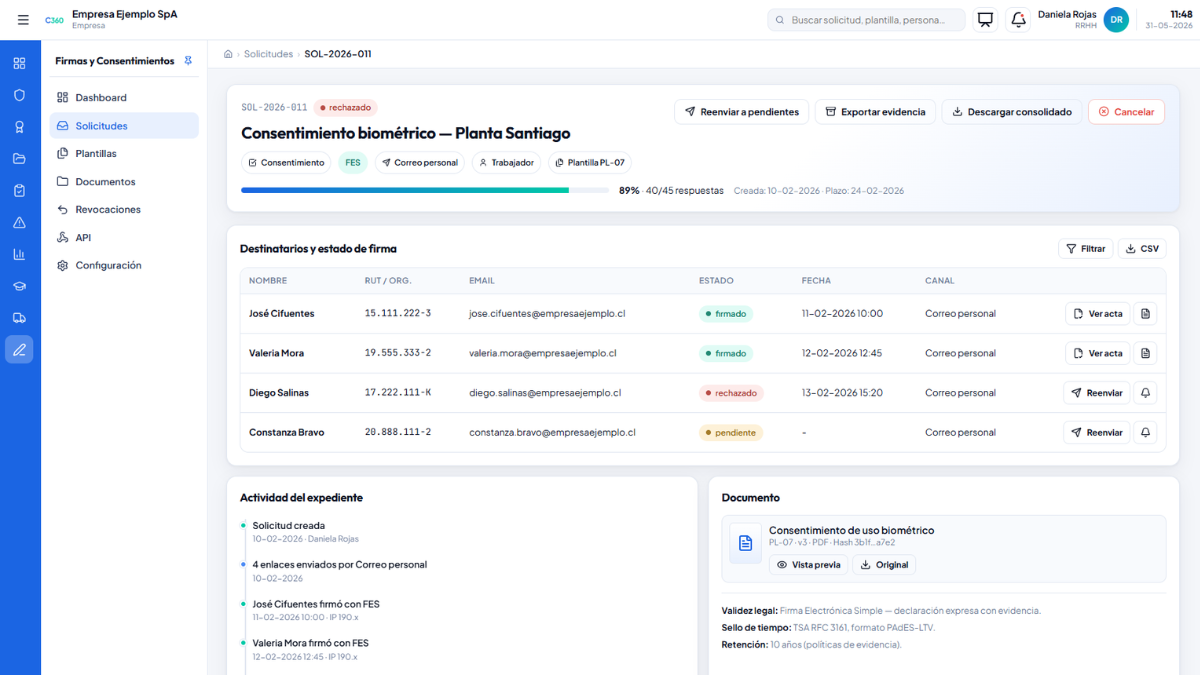Open Documentos in the sidebar

[x=124, y=182]
